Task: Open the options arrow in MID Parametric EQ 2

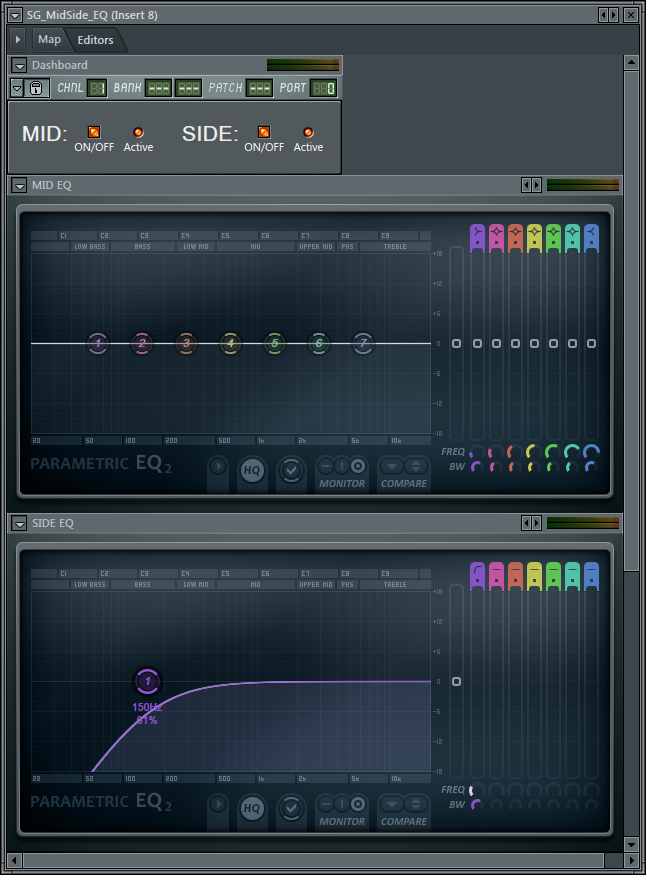Action: [218, 466]
